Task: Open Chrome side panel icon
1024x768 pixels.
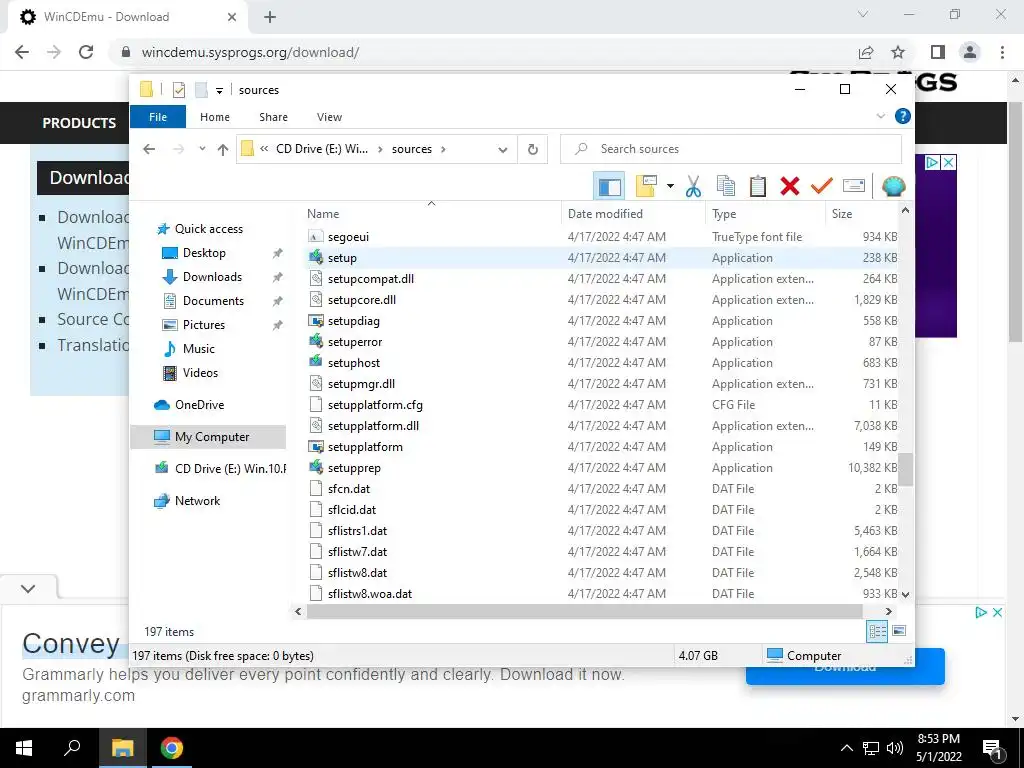Action: (x=937, y=52)
